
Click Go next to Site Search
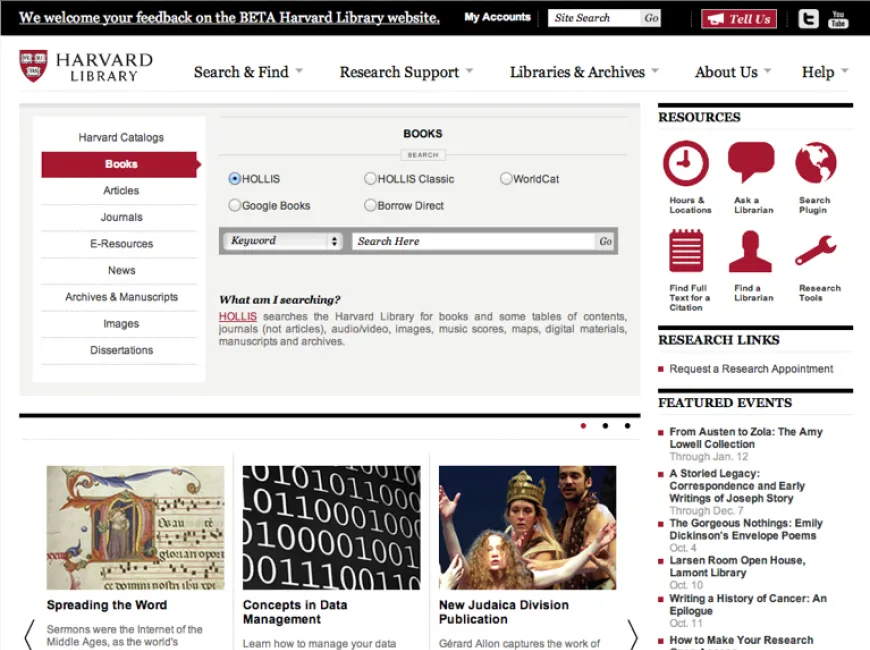click(x=651, y=18)
